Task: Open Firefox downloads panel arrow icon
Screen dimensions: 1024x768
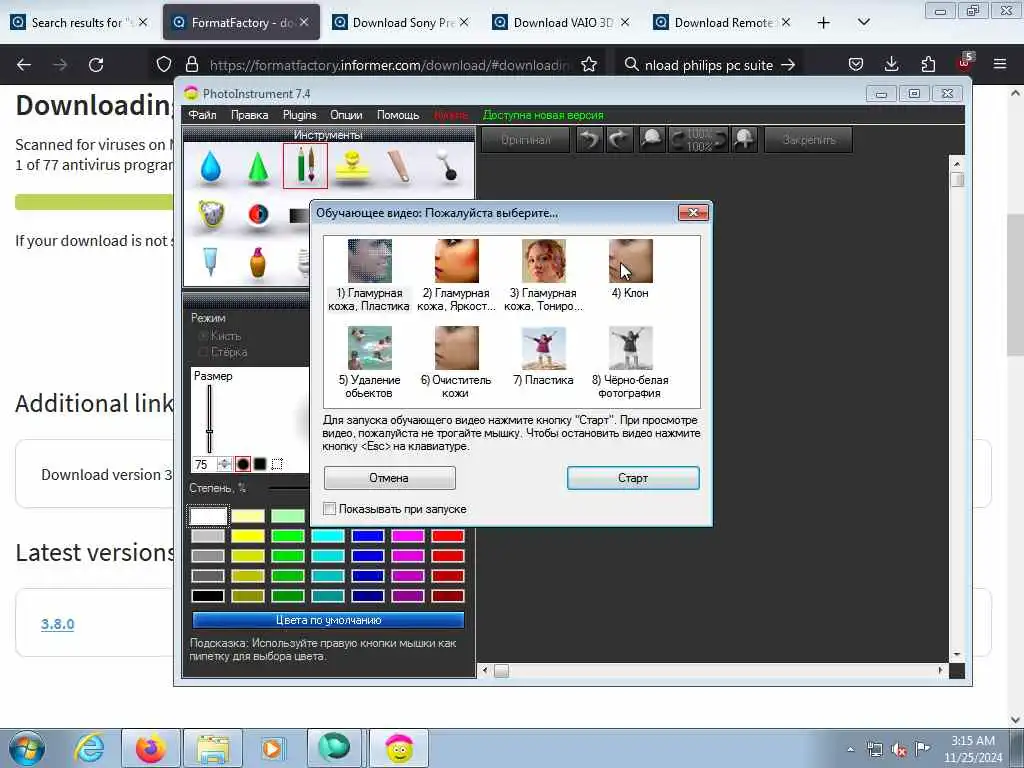Action: [891, 64]
